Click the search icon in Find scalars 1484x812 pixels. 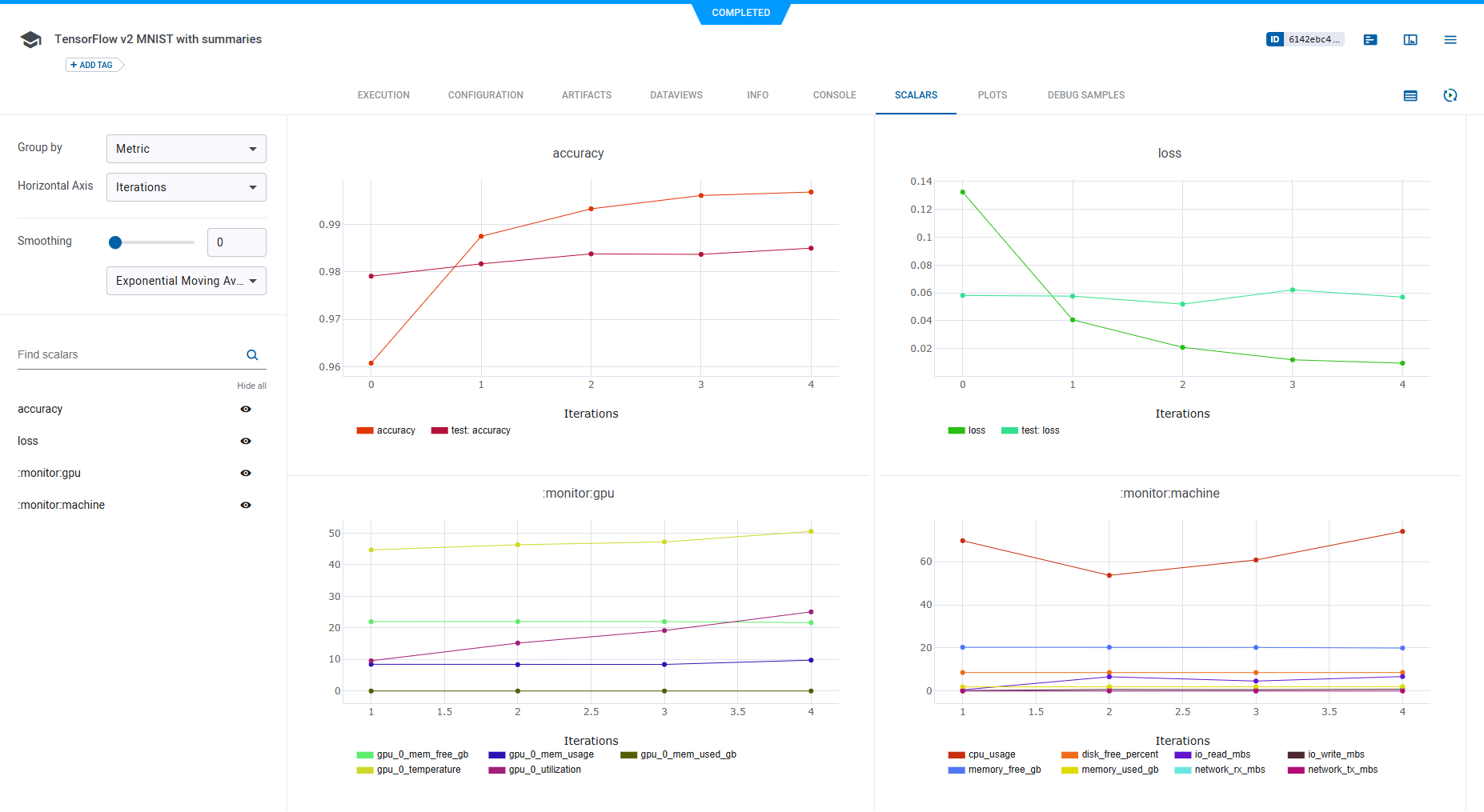pyautogui.click(x=252, y=355)
